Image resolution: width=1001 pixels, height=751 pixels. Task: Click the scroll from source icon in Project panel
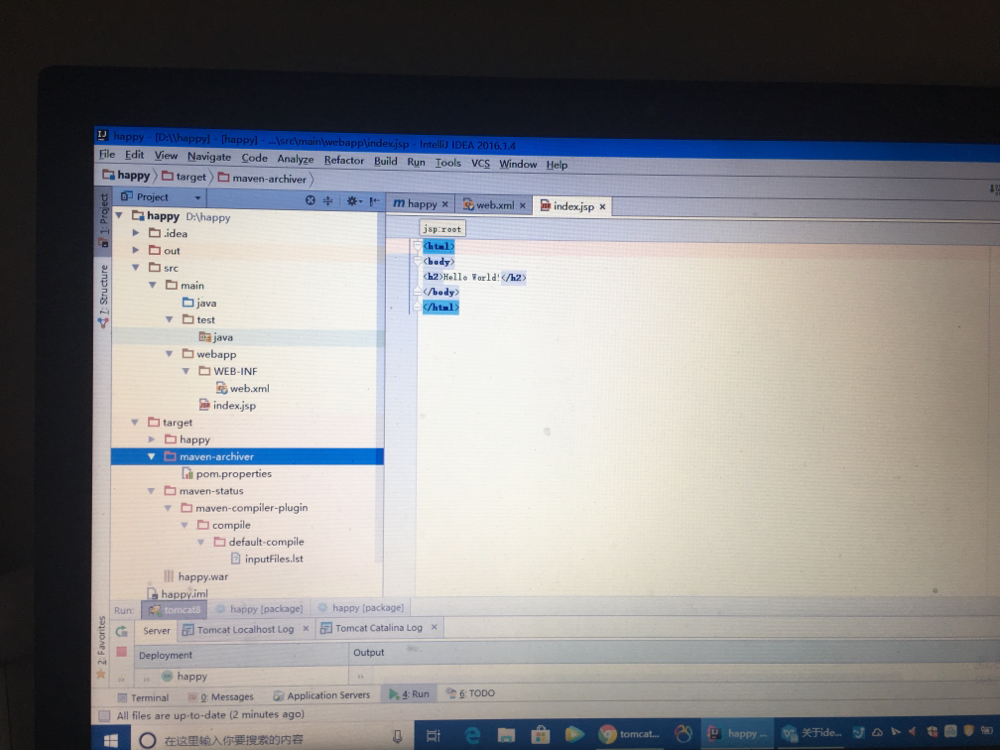310,200
